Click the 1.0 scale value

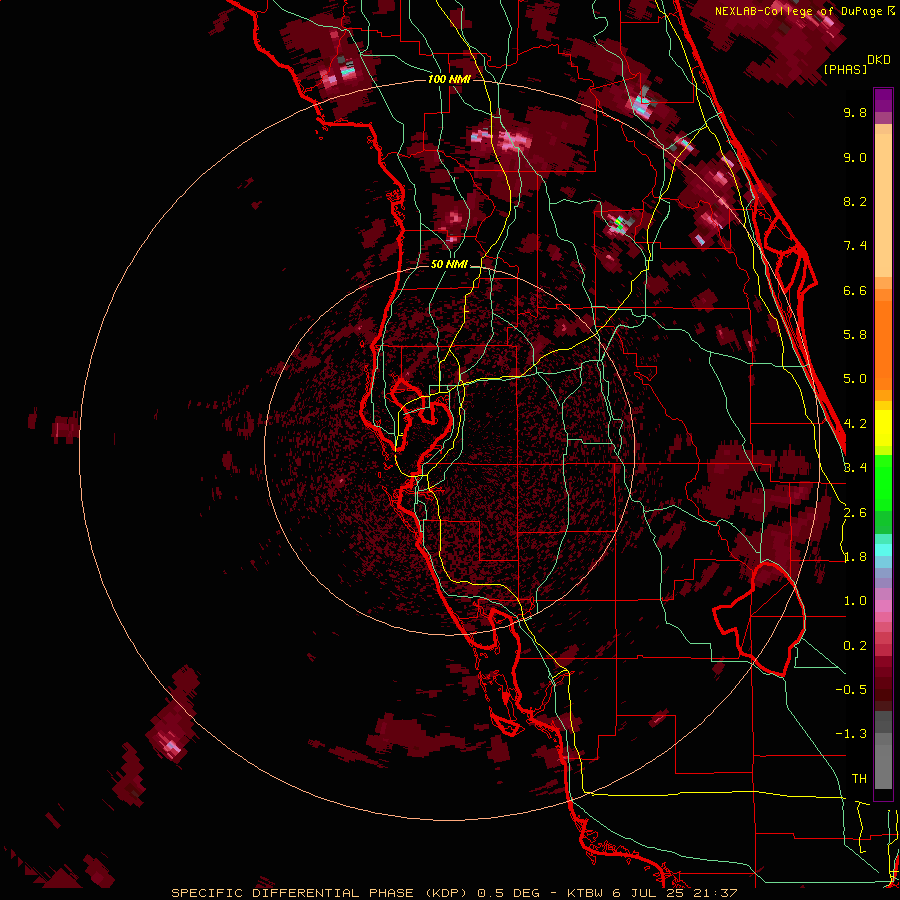coord(855,601)
